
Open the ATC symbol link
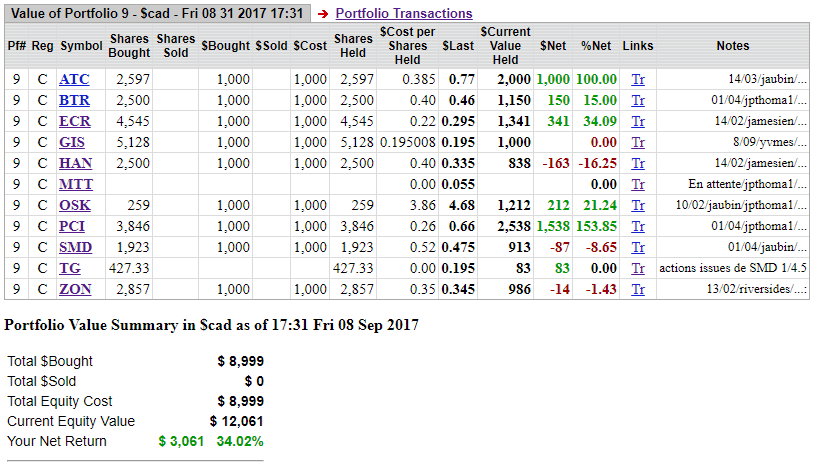74,79
